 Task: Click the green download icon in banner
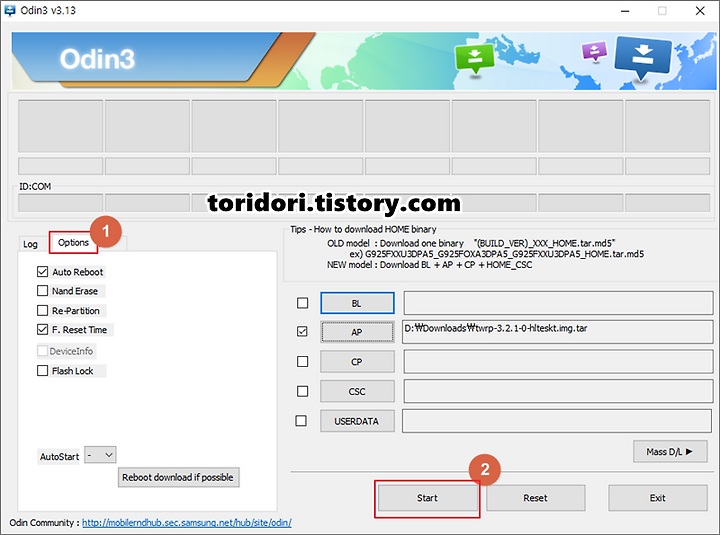(x=474, y=58)
